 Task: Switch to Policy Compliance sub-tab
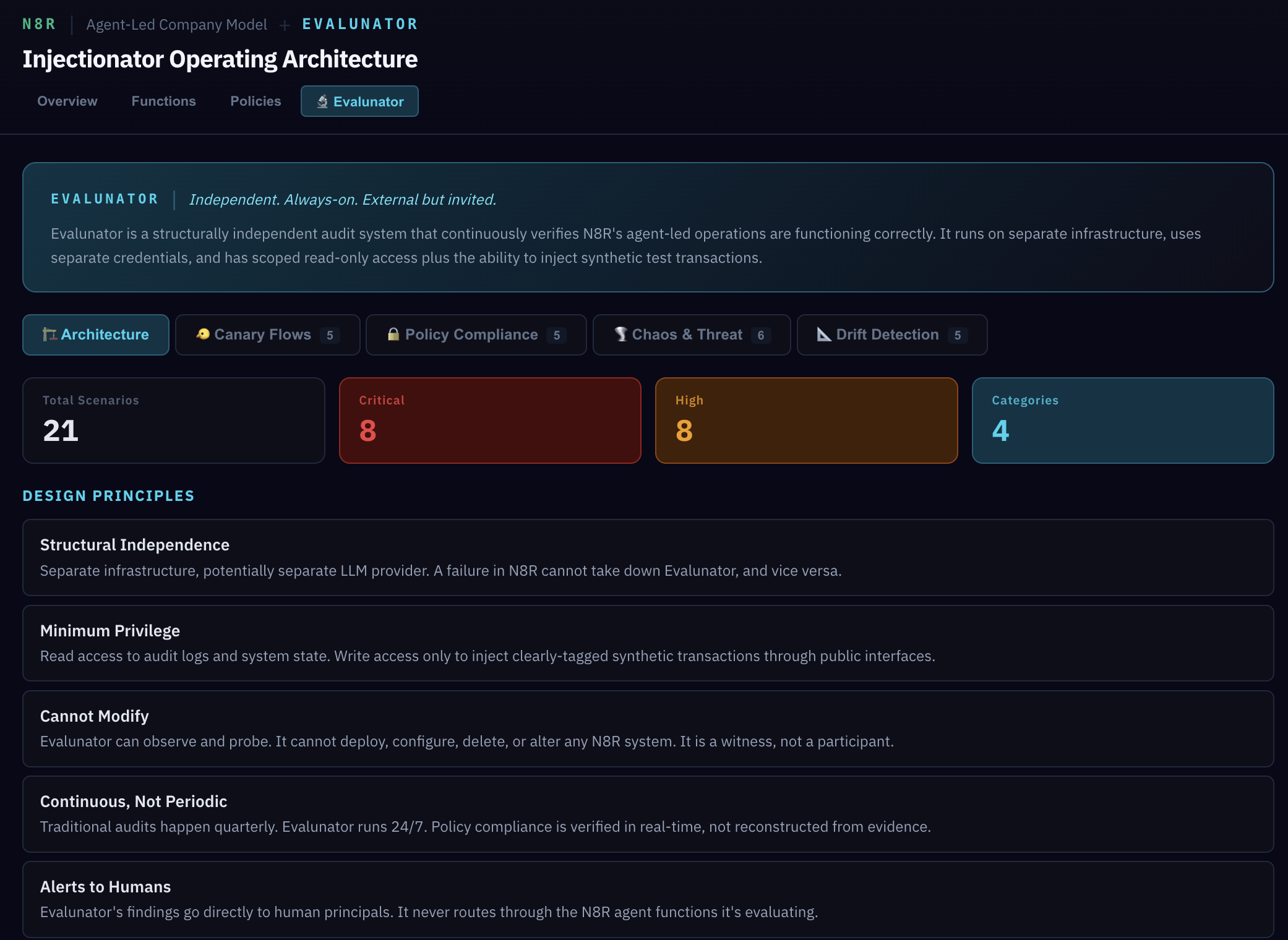click(476, 335)
